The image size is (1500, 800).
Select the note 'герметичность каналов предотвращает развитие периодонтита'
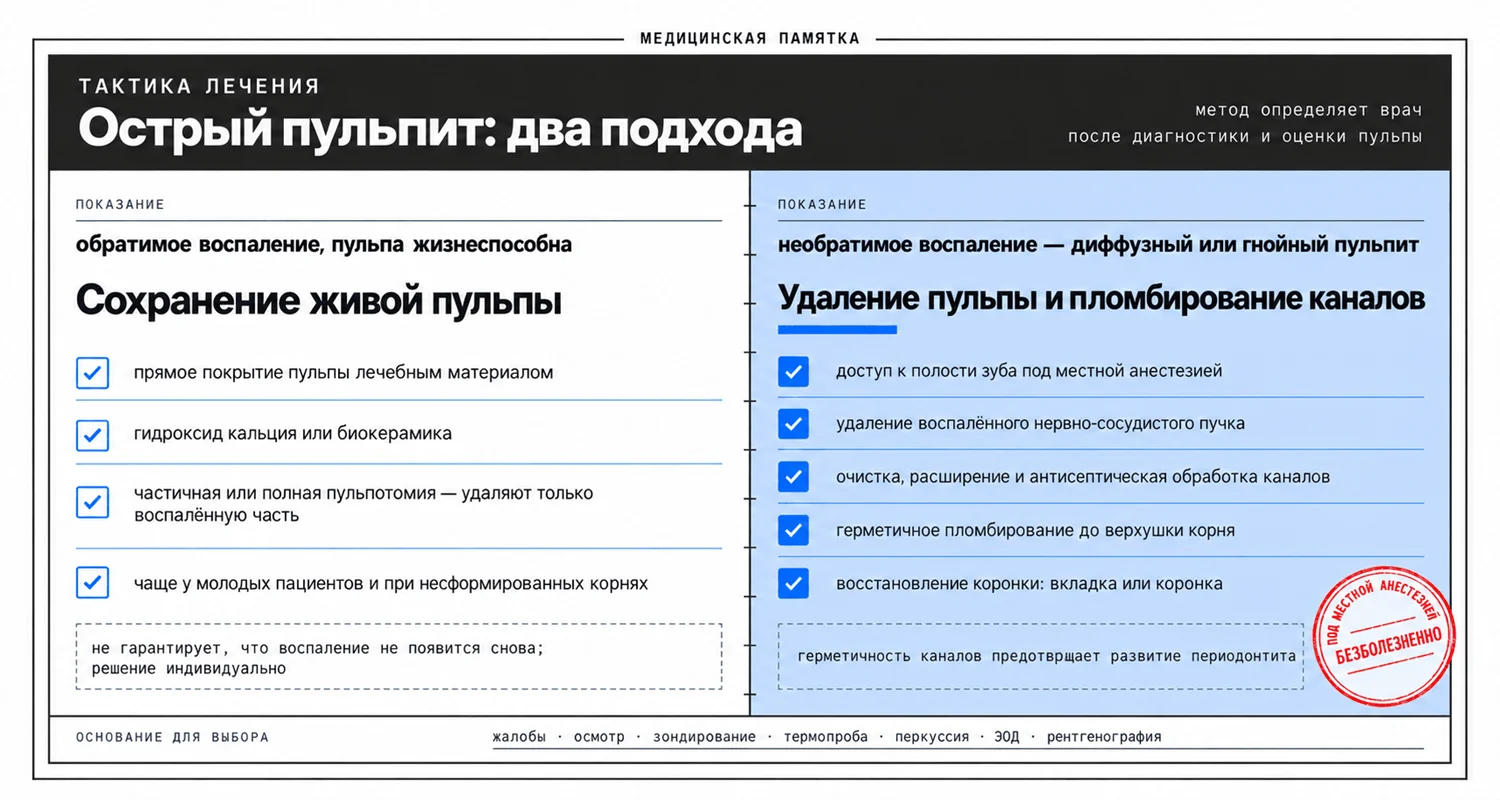(x=1047, y=656)
